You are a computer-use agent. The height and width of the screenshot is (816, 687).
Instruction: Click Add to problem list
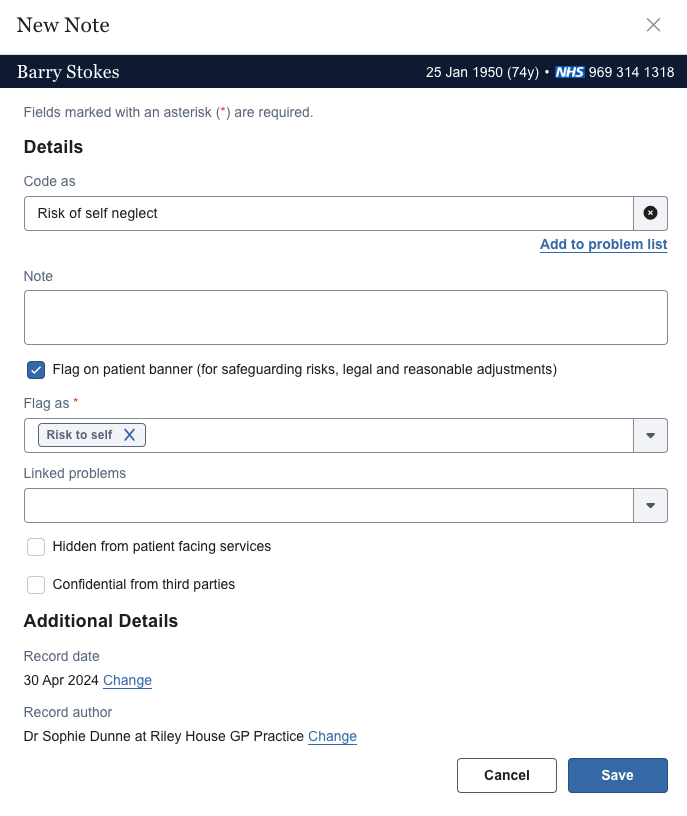tap(603, 244)
